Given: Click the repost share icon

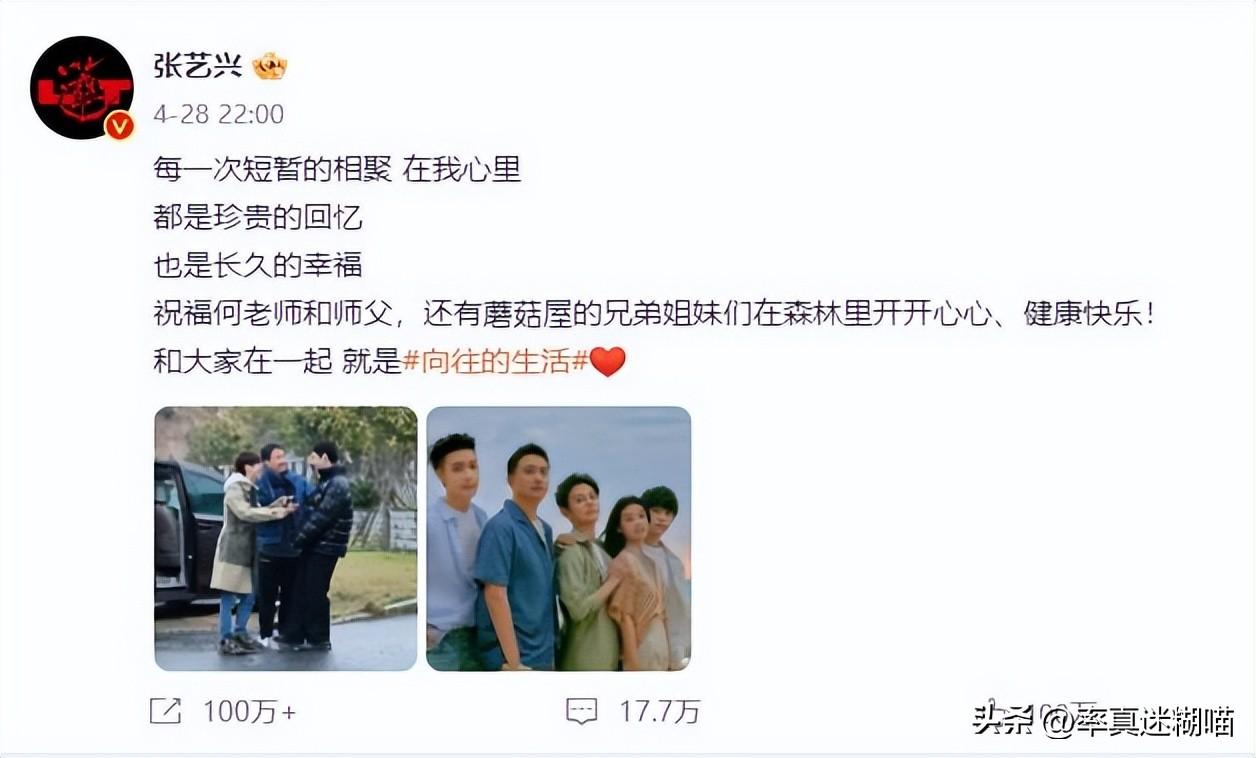Looking at the screenshot, I should 165,711.
